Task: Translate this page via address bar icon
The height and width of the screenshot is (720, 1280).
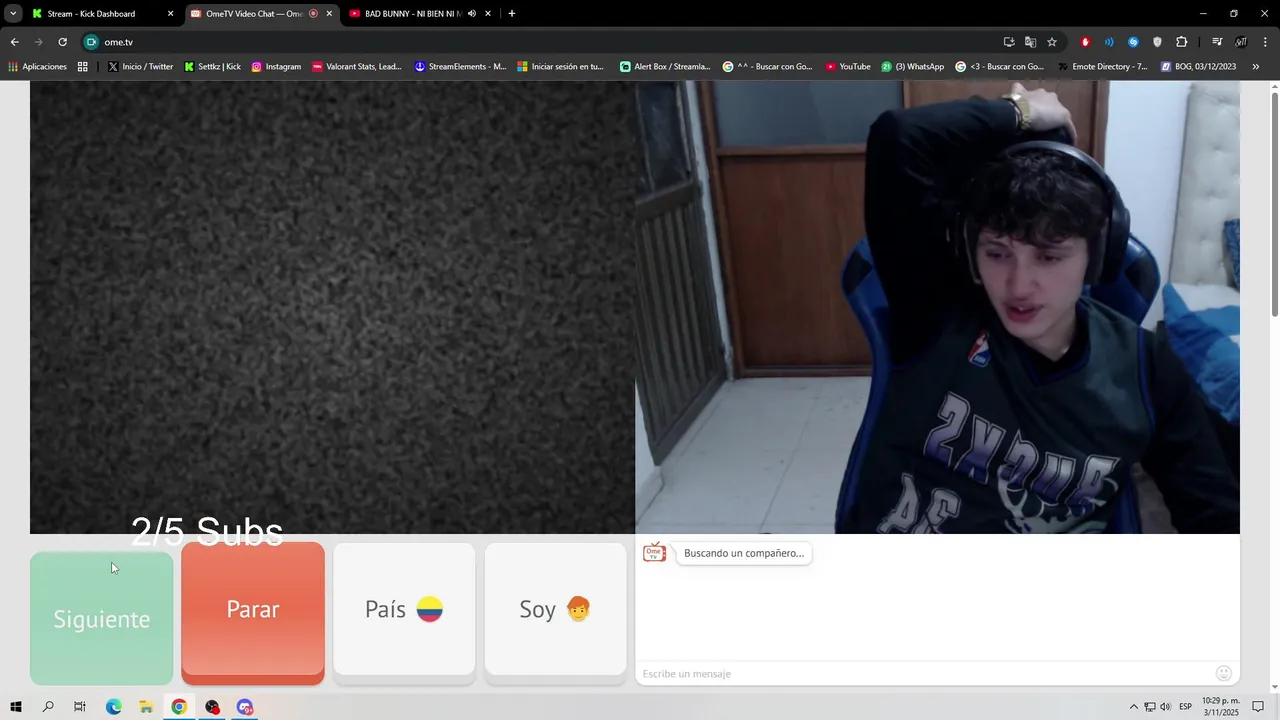Action: [x=1030, y=42]
